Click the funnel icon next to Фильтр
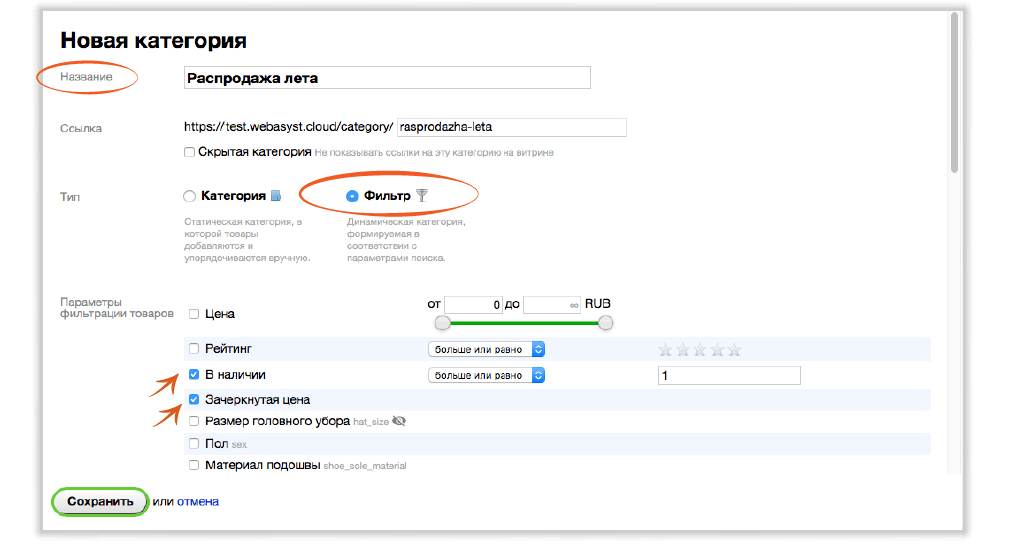Image resolution: width=1010 pixels, height=550 pixels. click(x=422, y=196)
